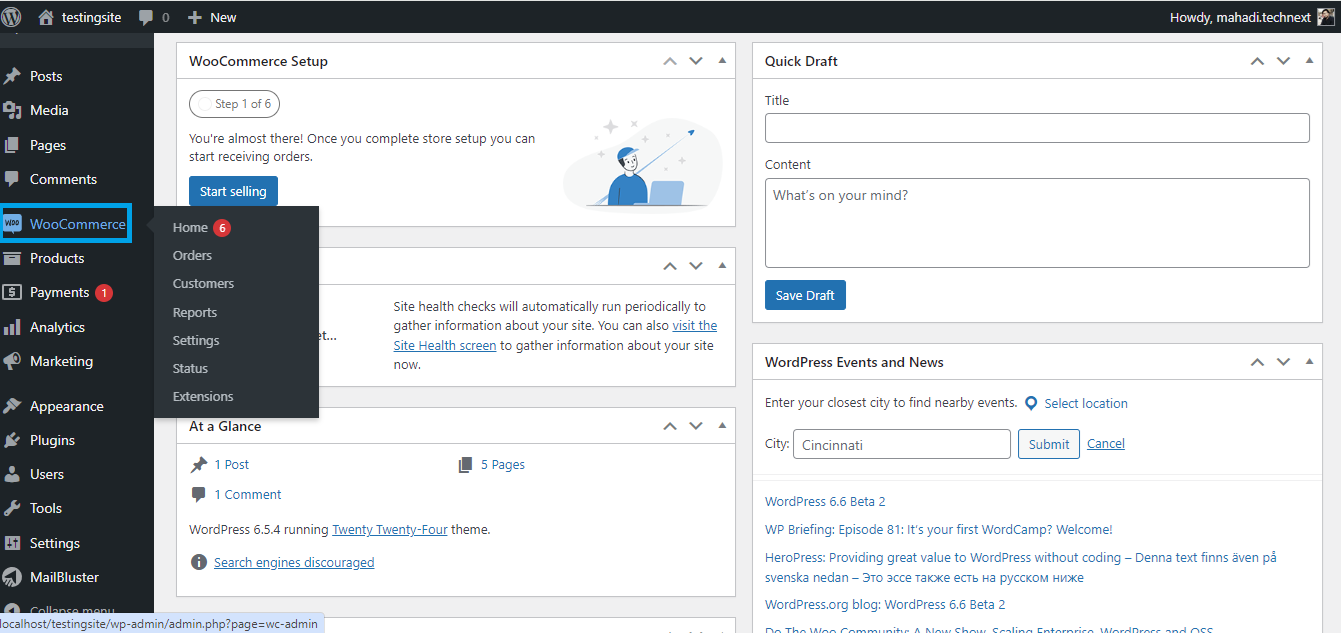Collapse the Site Health panel toggle
Image resolution: width=1341 pixels, height=633 pixels.
pos(722,266)
